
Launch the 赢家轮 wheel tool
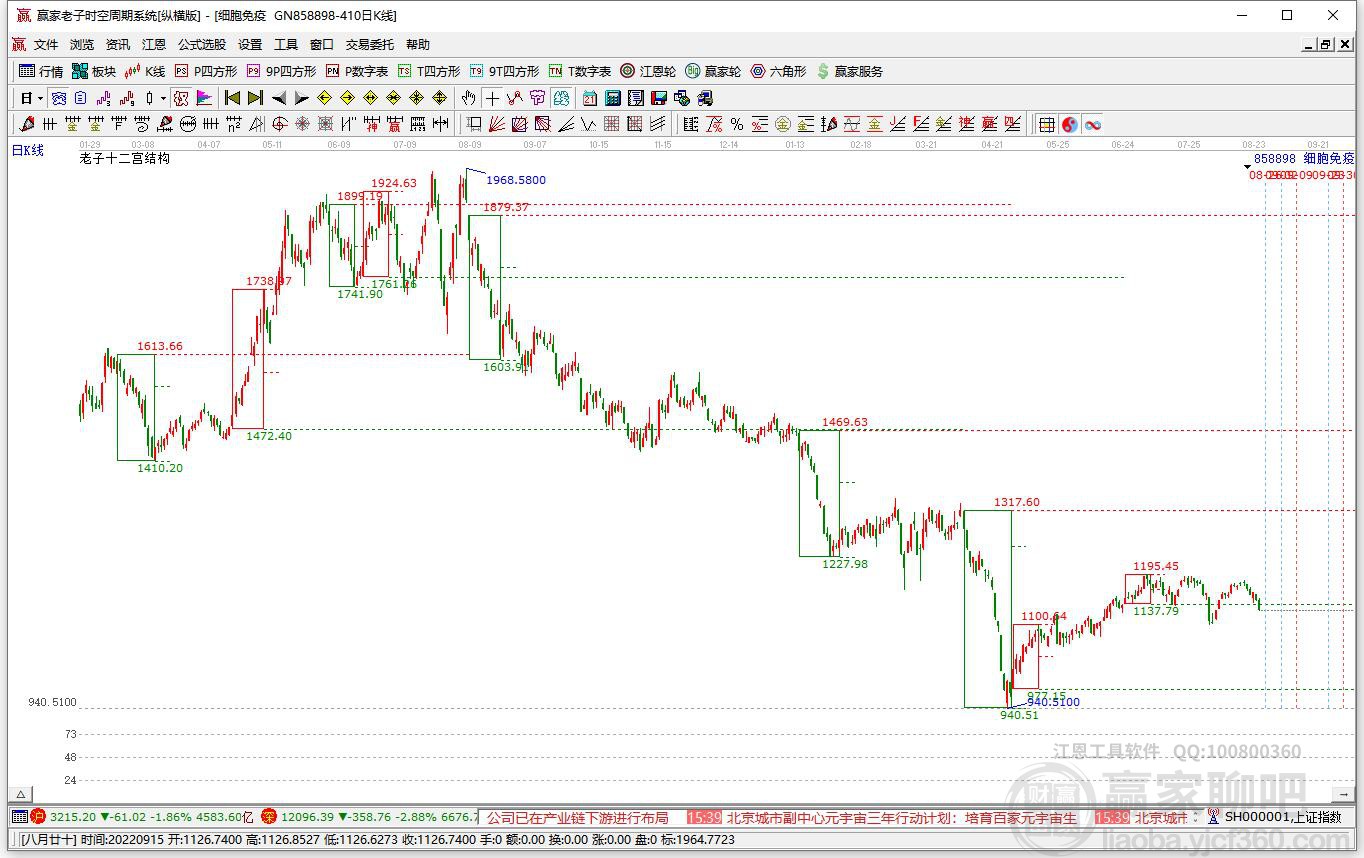click(713, 71)
